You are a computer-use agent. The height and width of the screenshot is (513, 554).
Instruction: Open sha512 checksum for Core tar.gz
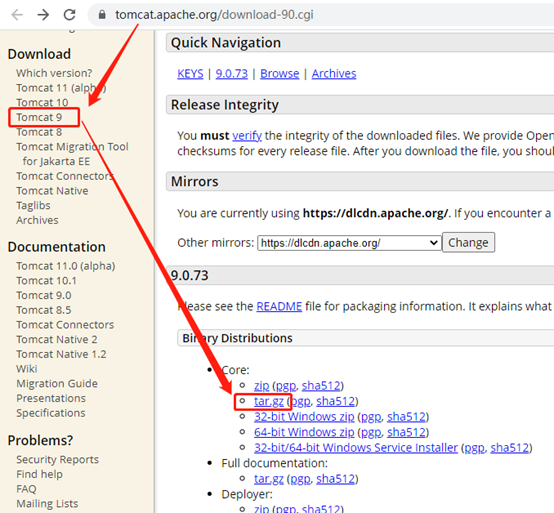[x=336, y=401]
